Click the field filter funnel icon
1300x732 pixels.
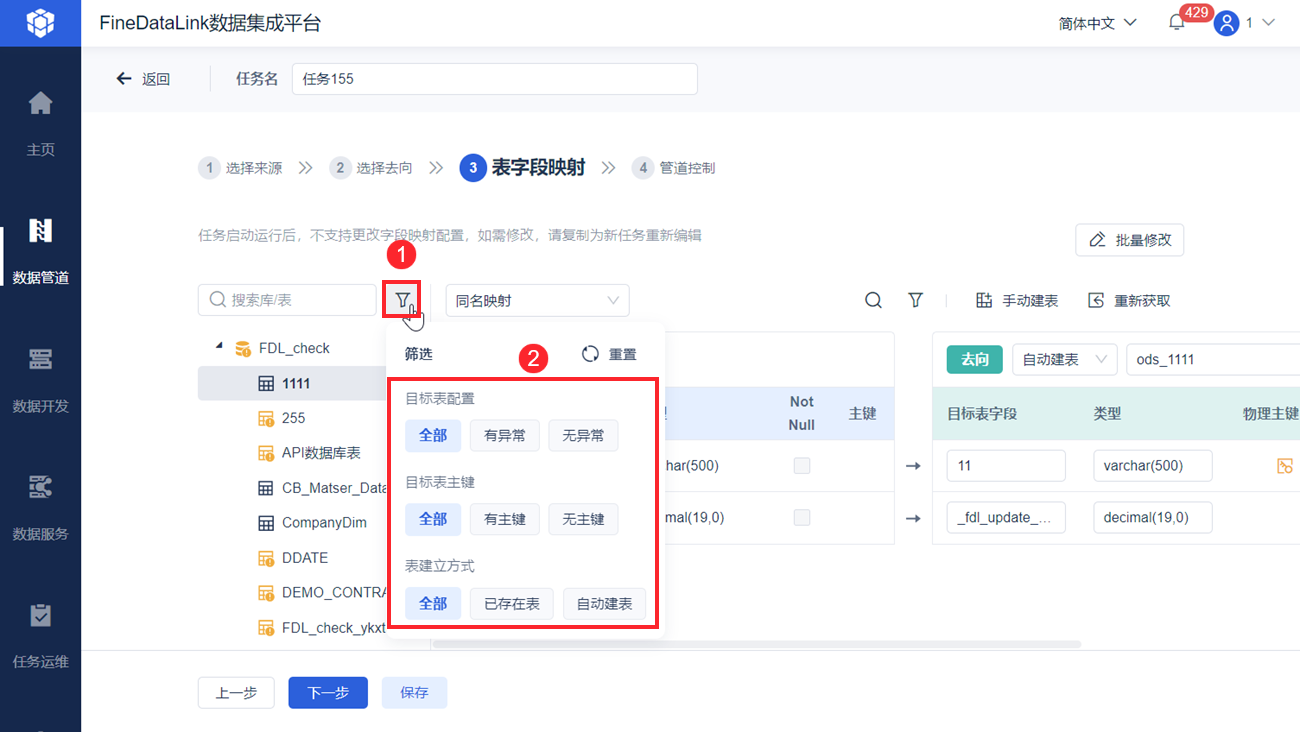pyautogui.click(x=915, y=300)
